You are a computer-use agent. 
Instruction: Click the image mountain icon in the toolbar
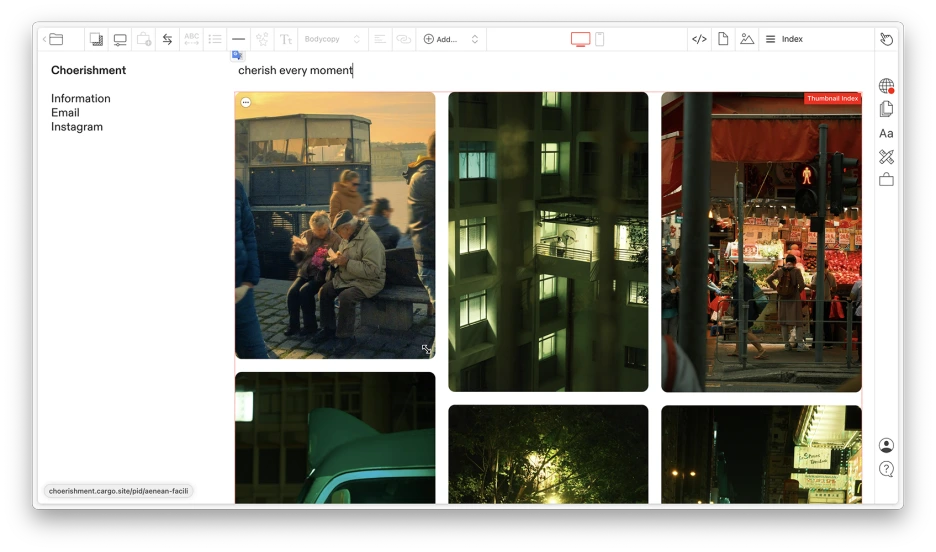[747, 39]
